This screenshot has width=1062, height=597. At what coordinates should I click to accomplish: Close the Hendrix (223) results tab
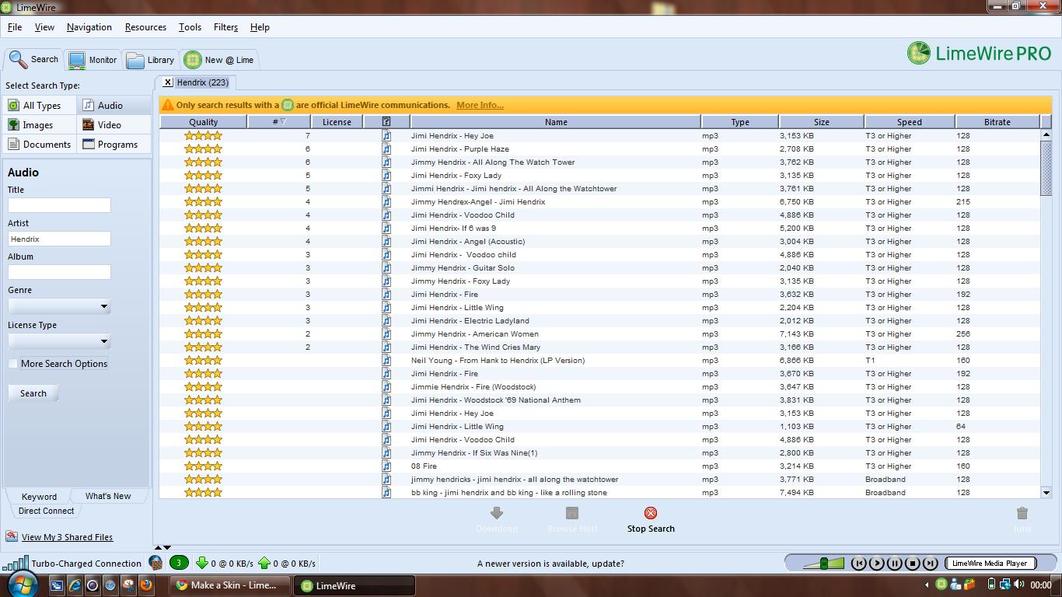point(168,82)
